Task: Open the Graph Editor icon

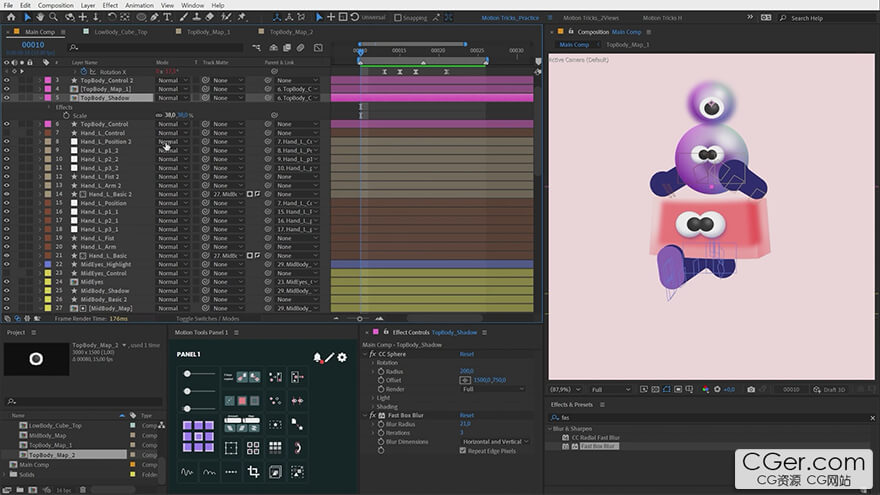Action: [x=318, y=48]
